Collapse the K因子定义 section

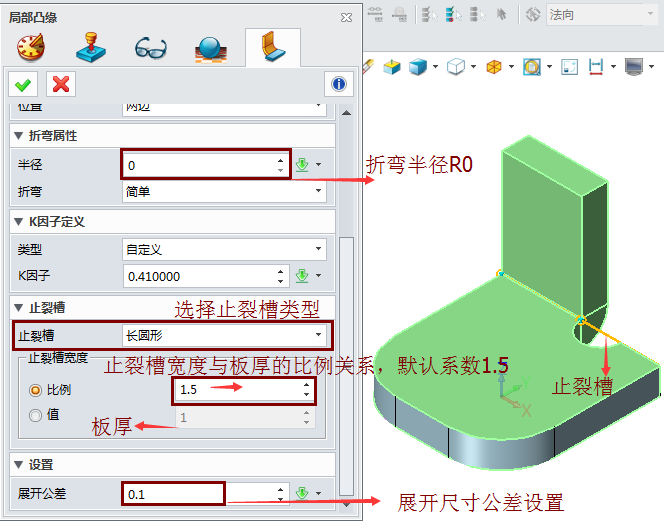pos(18,222)
